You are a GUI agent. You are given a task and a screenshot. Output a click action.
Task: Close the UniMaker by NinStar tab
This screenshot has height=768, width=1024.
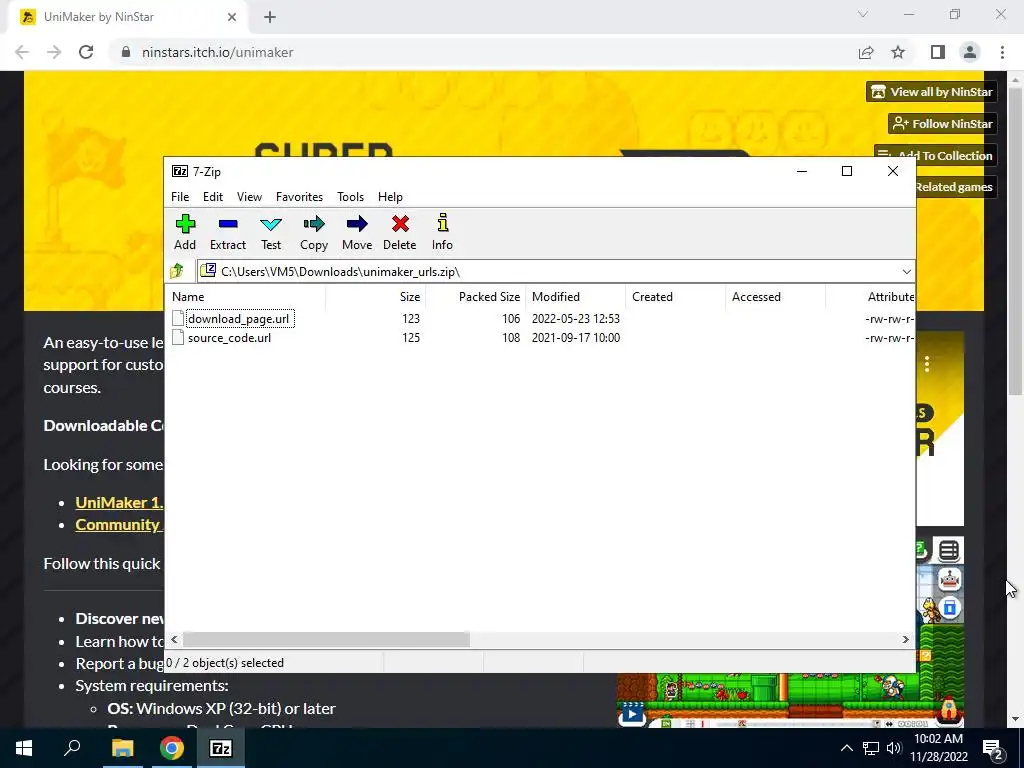232,17
